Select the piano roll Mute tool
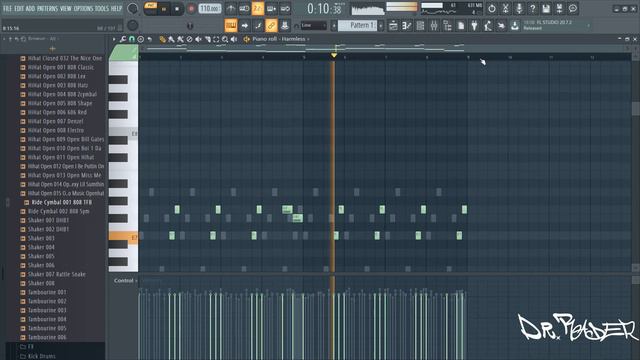Viewport: 640px width, 360px height. [198, 39]
